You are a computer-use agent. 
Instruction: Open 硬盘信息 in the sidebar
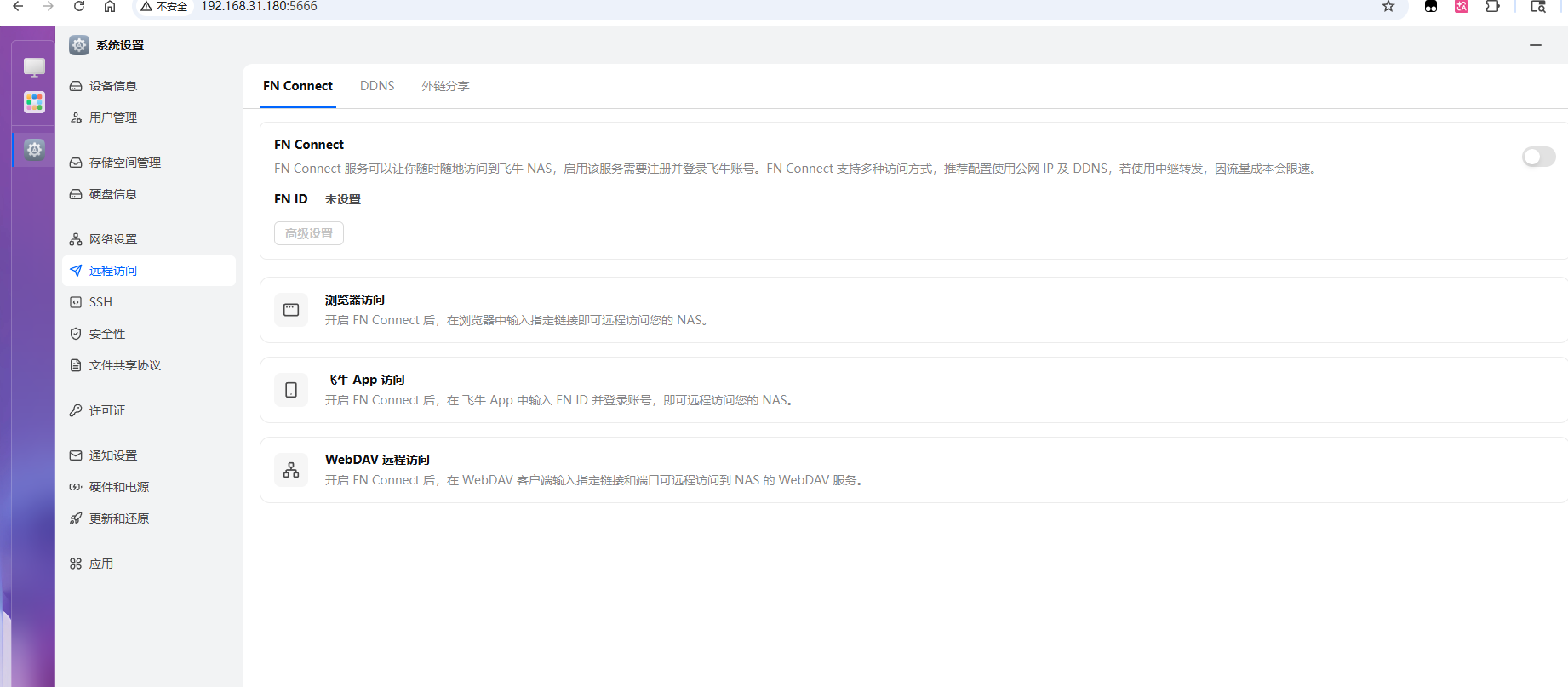coord(149,194)
